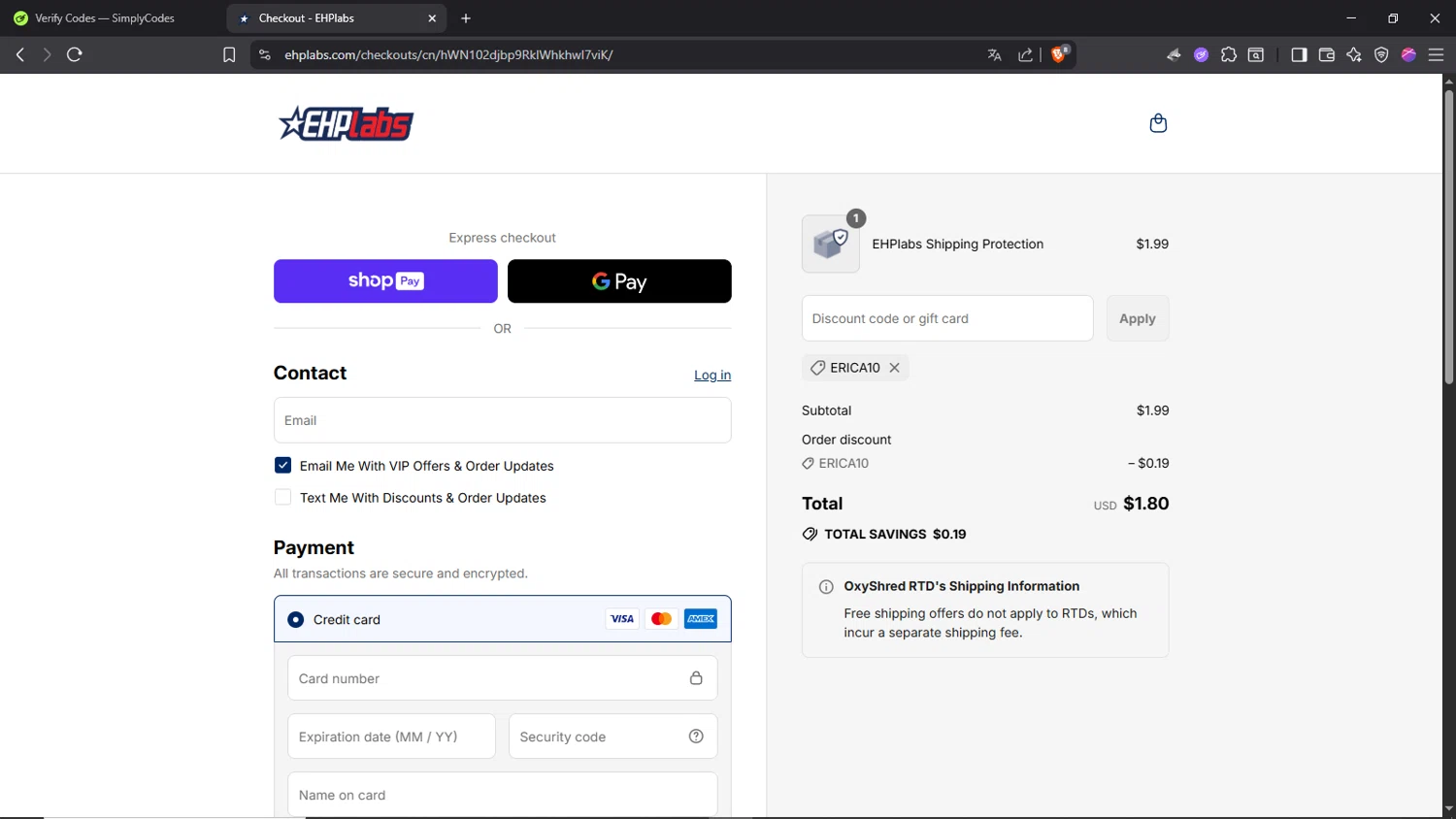Open the shopping bag cart icon
This screenshot has height=819, width=1456.
tap(1158, 123)
